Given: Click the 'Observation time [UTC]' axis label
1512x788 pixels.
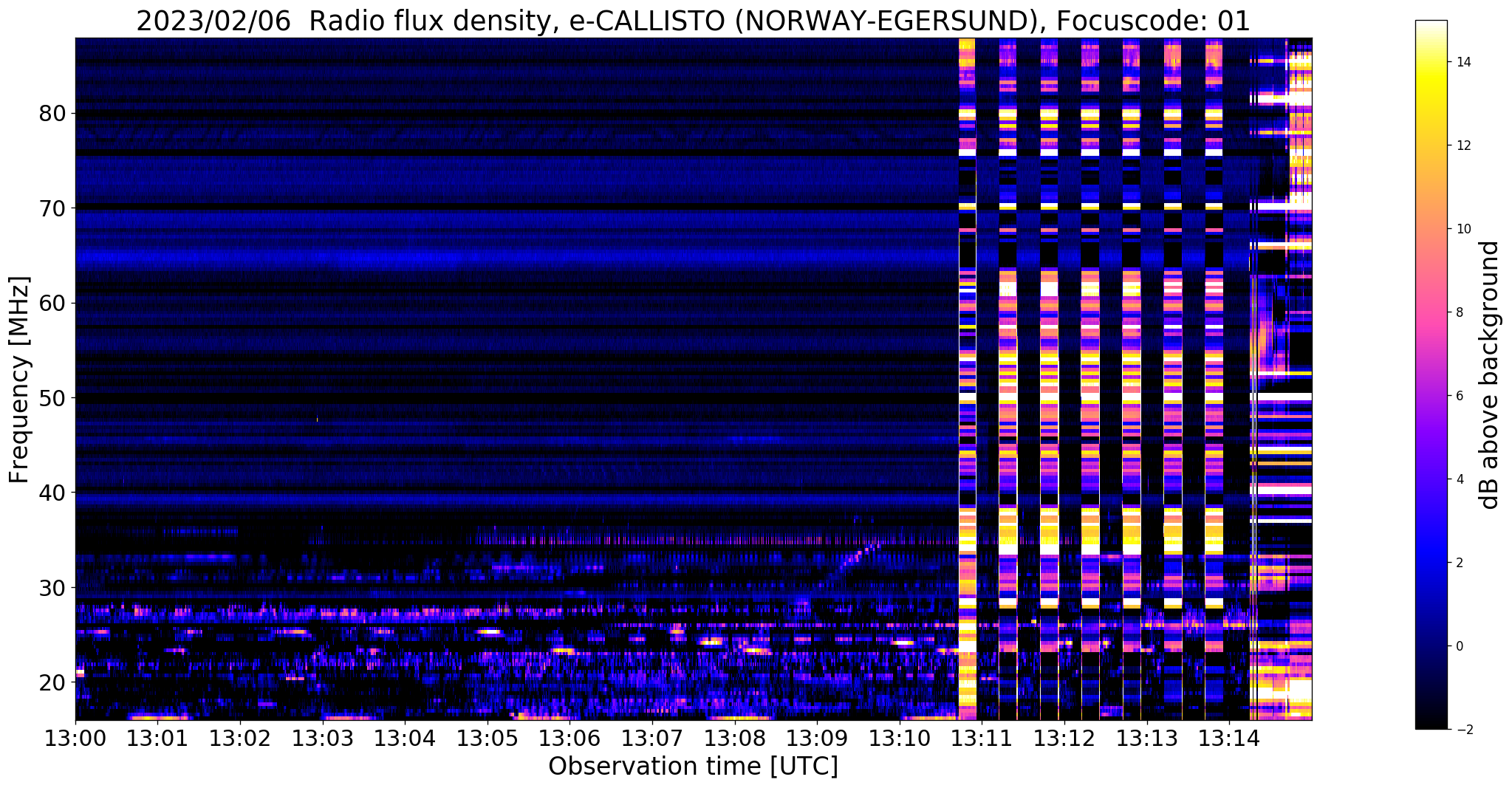Looking at the screenshot, I should tap(693, 767).
